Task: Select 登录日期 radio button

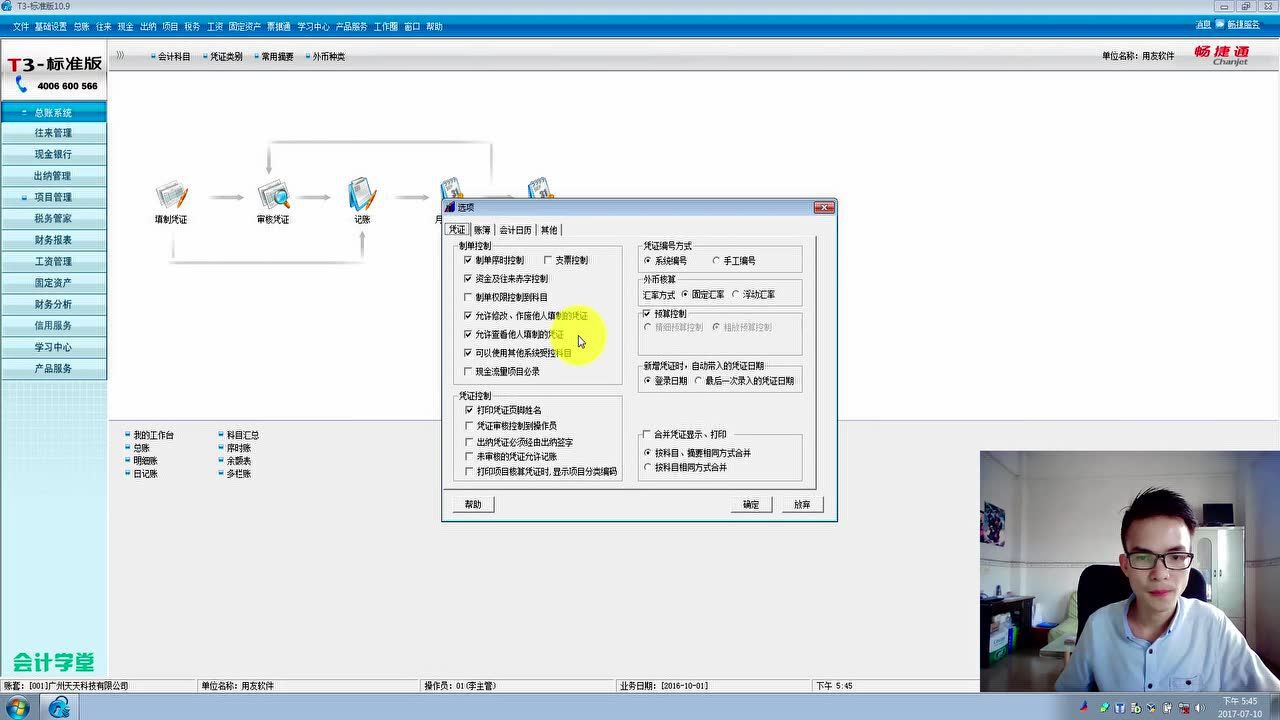Action: (x=648, y=381)
